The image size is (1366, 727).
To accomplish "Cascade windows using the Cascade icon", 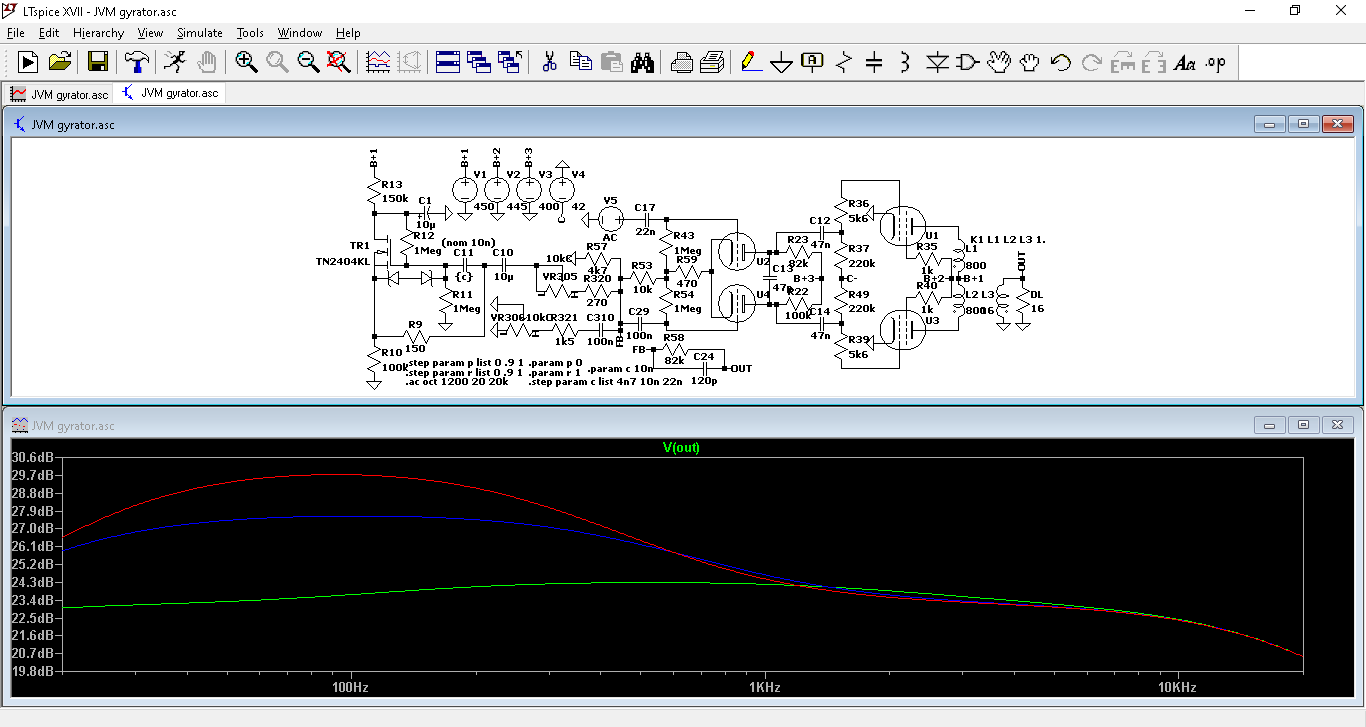I will tap(479, 62).
